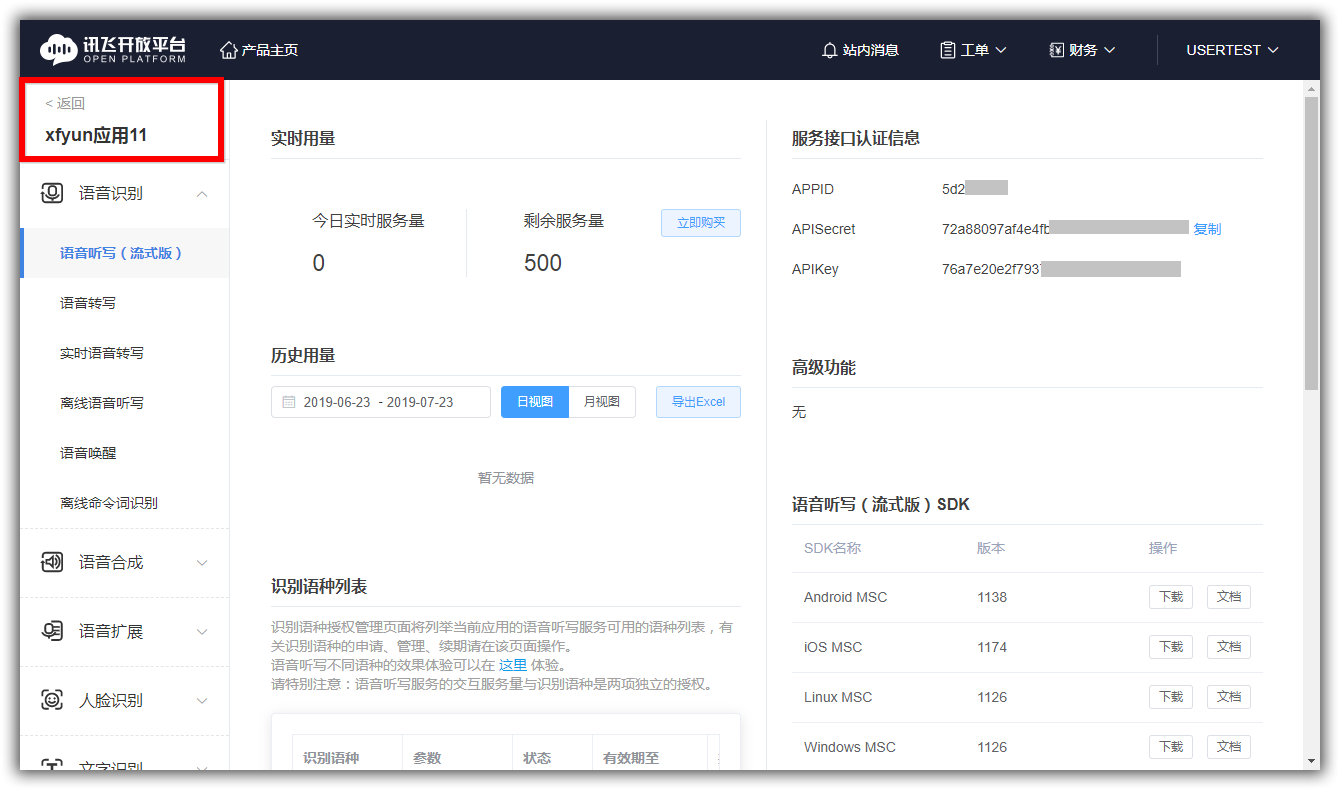The image size is (1340, 790).
Task: Click the speaker icon for 语音合成
Action: click(x=52, y=562)
